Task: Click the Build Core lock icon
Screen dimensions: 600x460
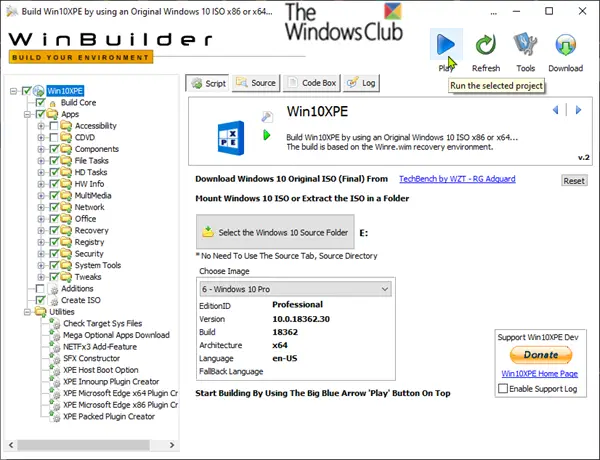Action: pos(53,103)
